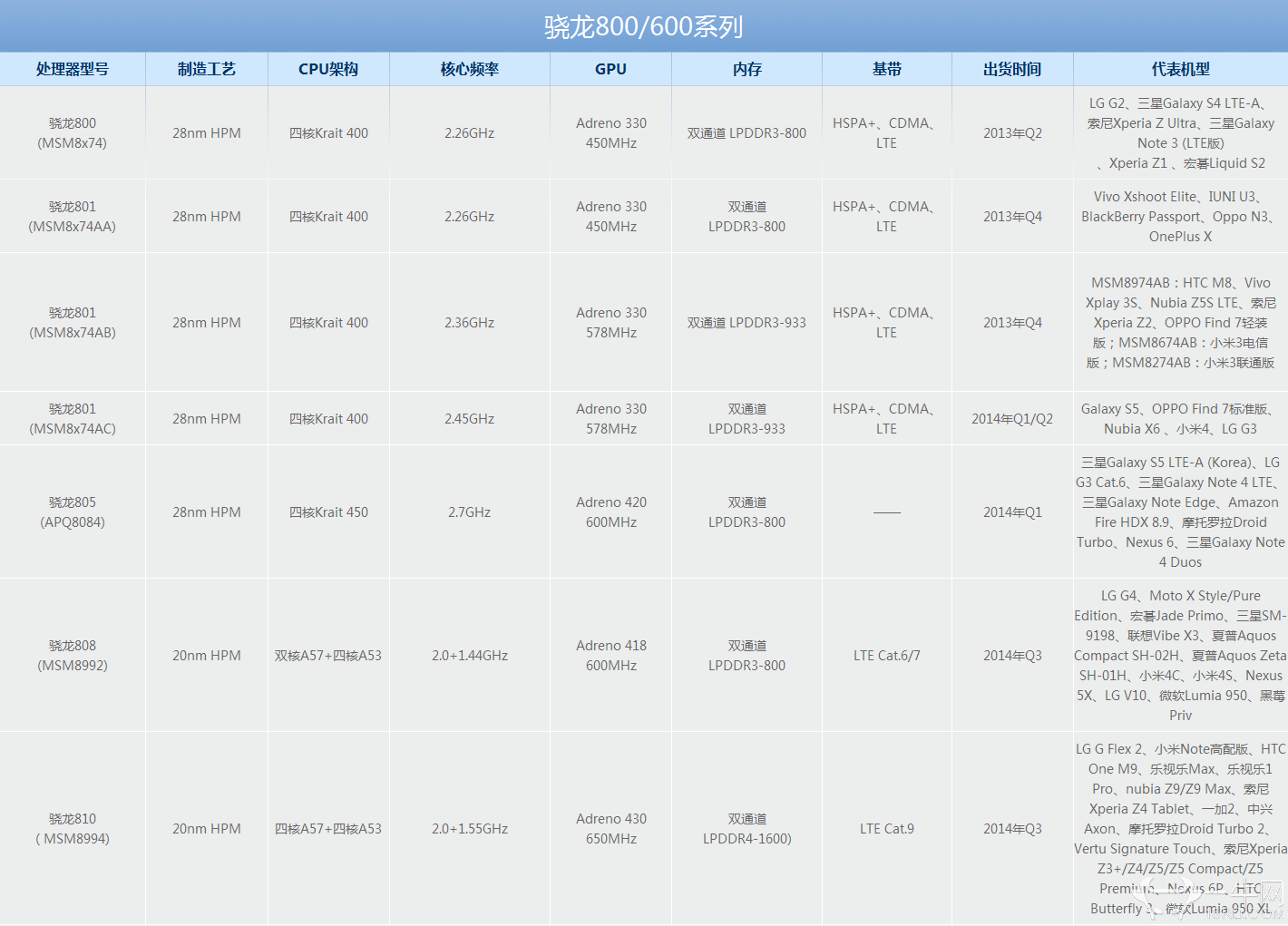
Task: Click 2014年Q3 in the 骁龙810 row
Action: point(1012,829)
